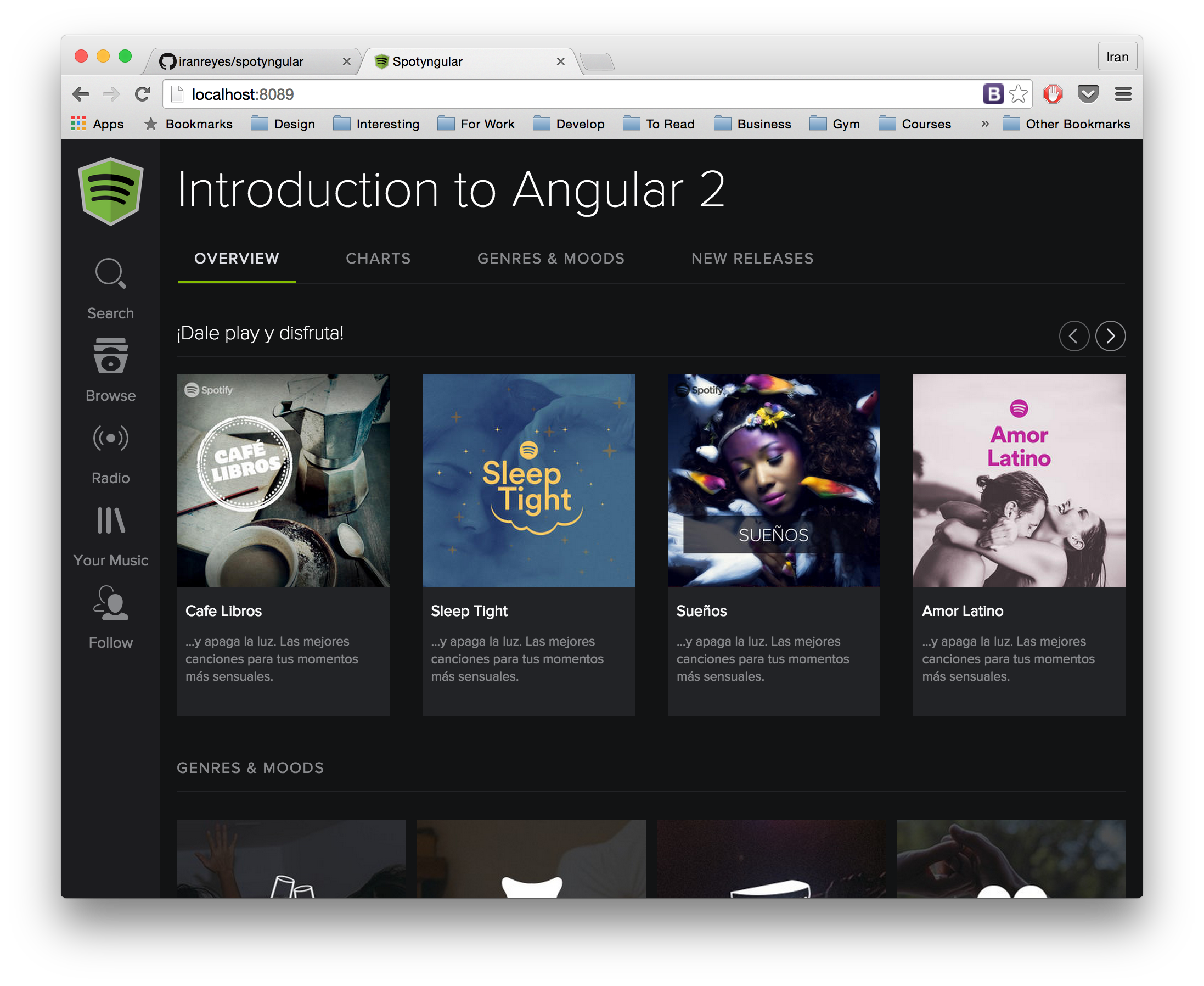Go to next carousel playlists arrow
This screenshot has width=1204, height=986.
(1110, 336)
